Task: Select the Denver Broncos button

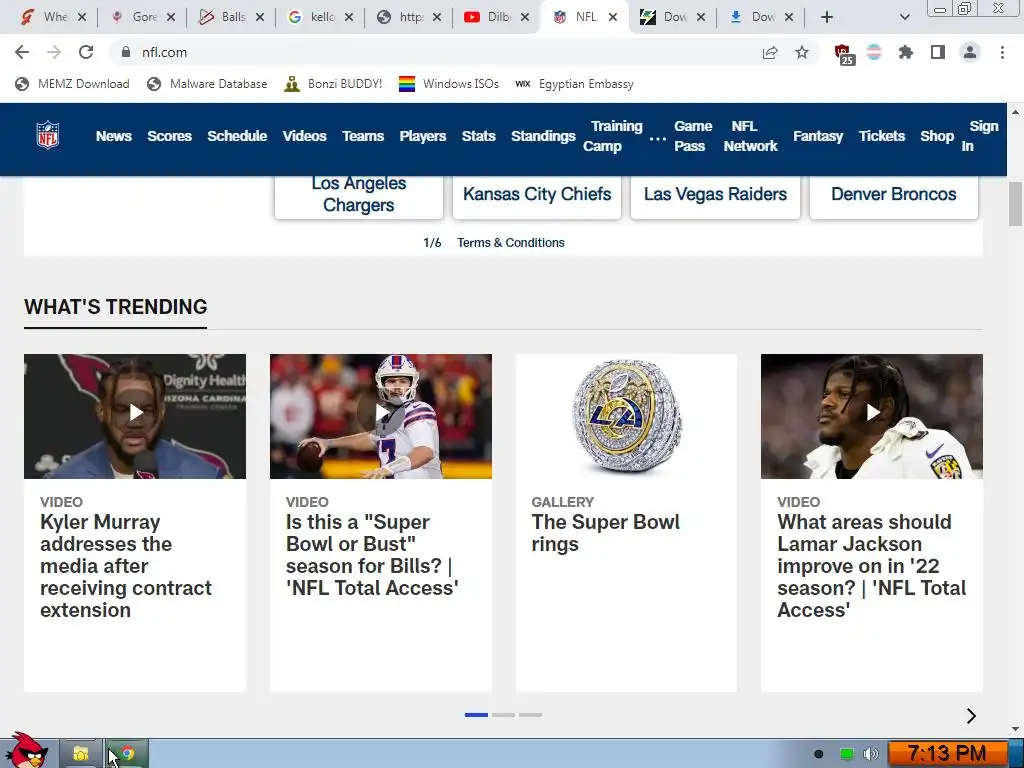Action: (893, 195)
